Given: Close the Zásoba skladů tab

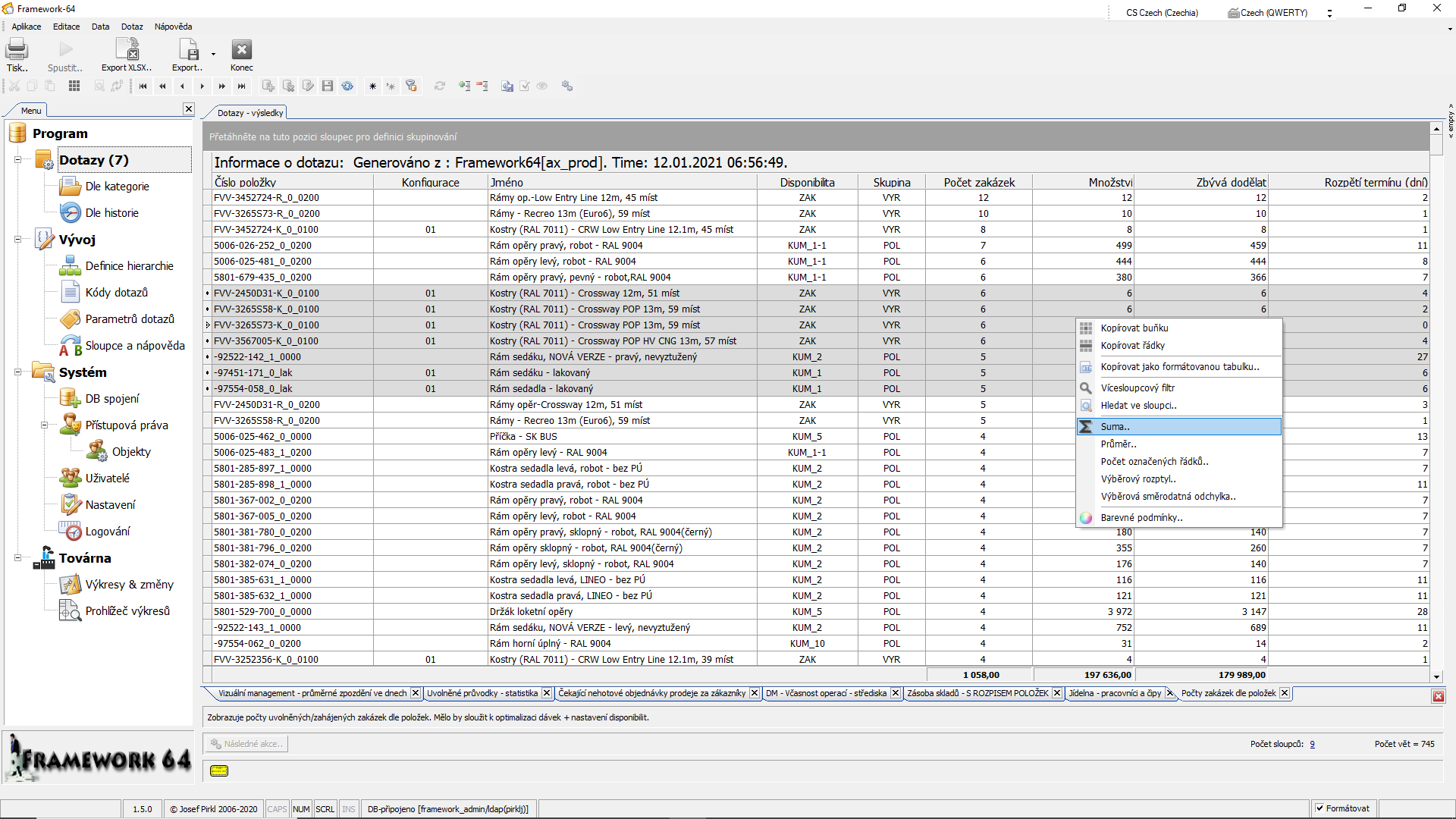Looking at the screenshot, I should coord(1057,693).
